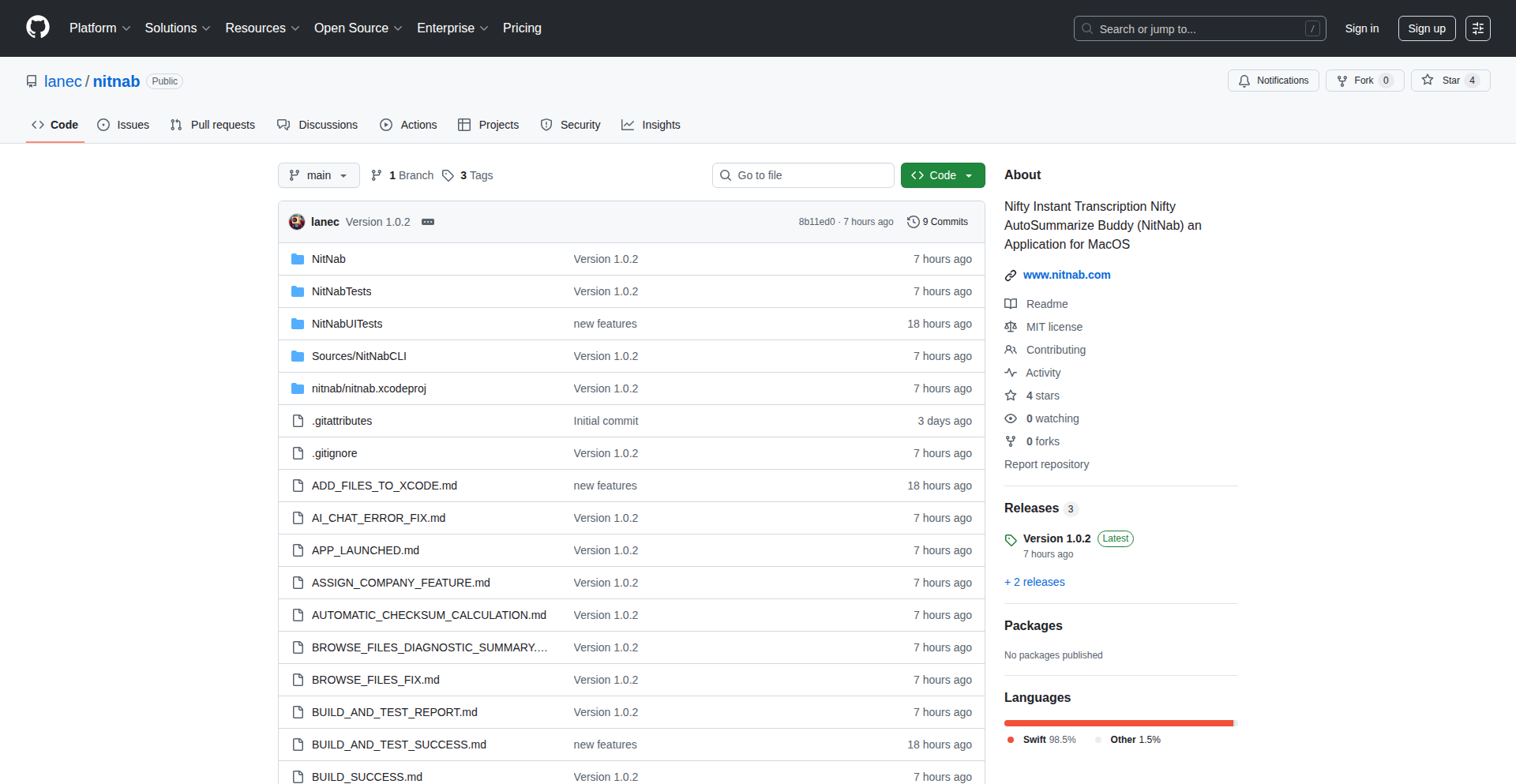Click the Swift language bar

pos(1118,723)
